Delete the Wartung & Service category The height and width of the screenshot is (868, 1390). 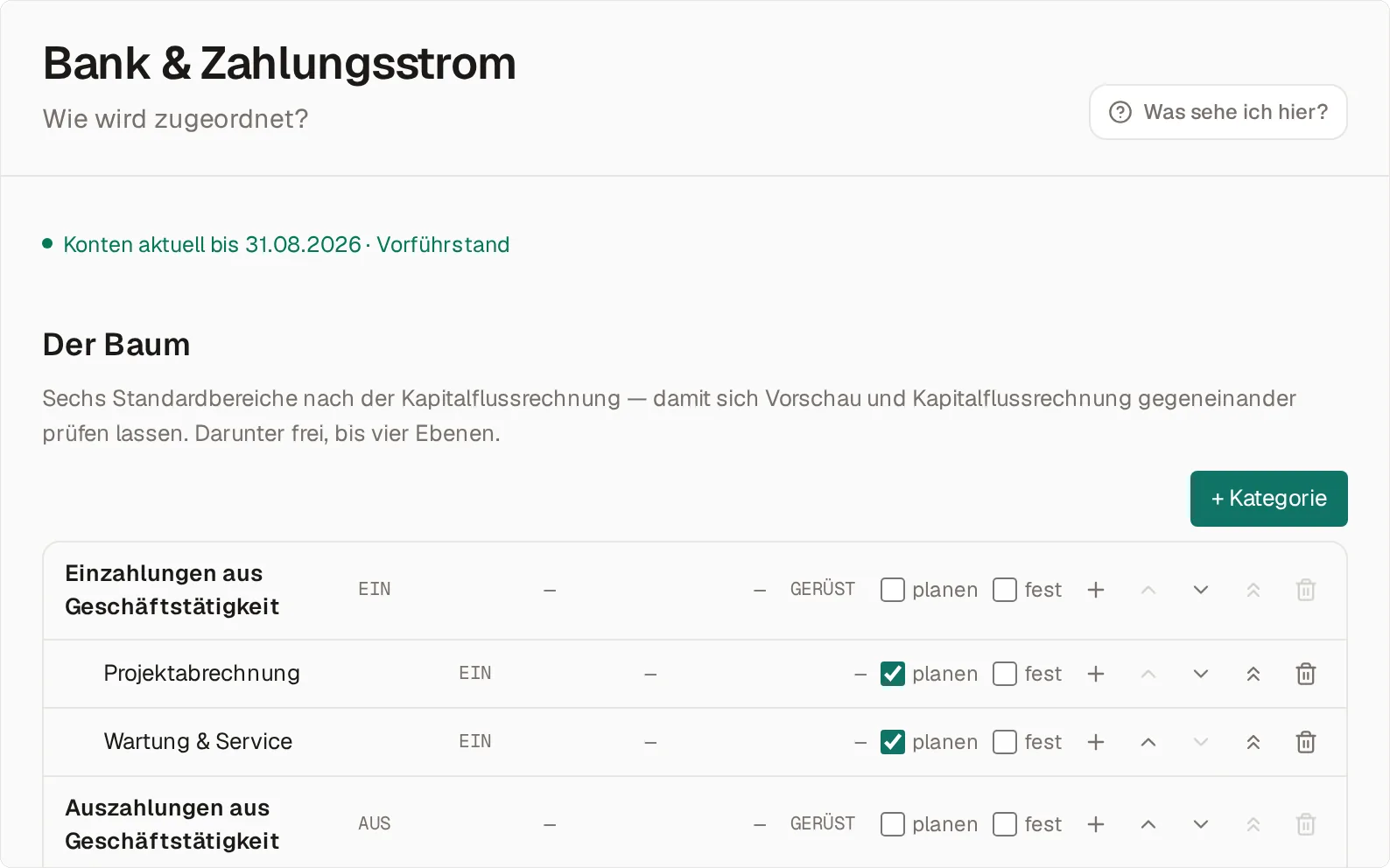(1306, 742)
